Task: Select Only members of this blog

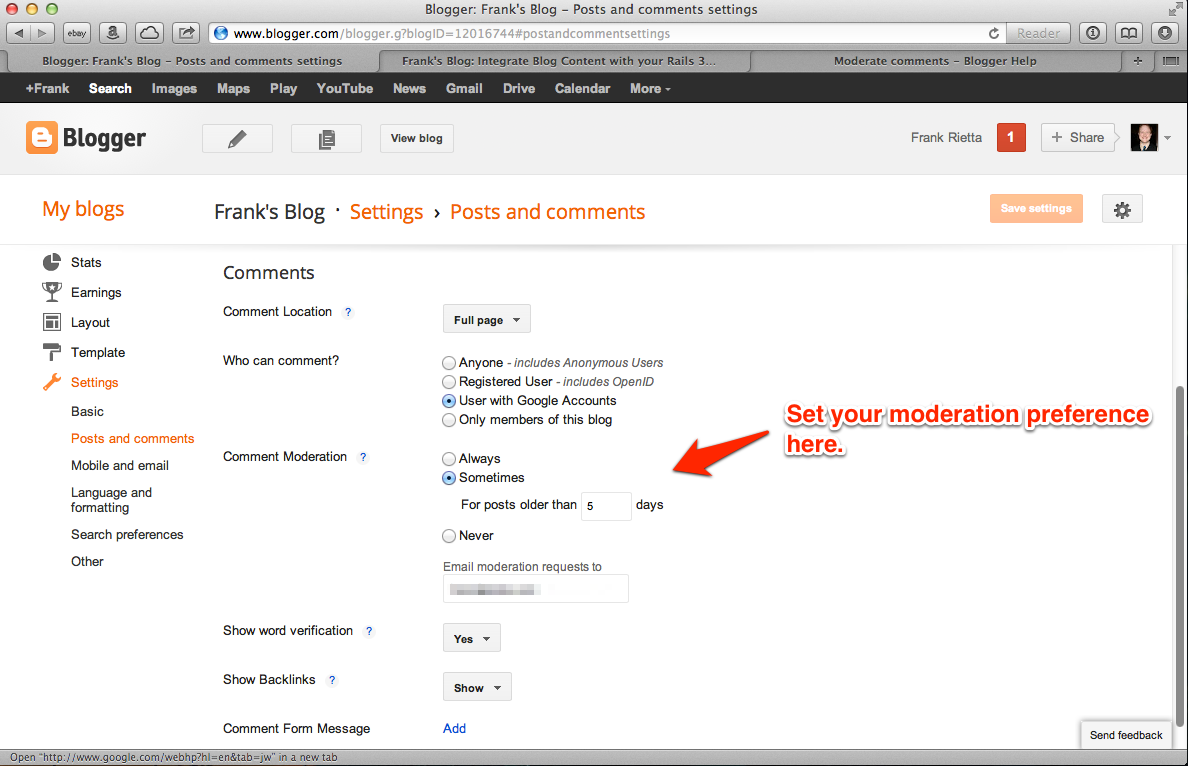Action: click(x=449, y=420)
